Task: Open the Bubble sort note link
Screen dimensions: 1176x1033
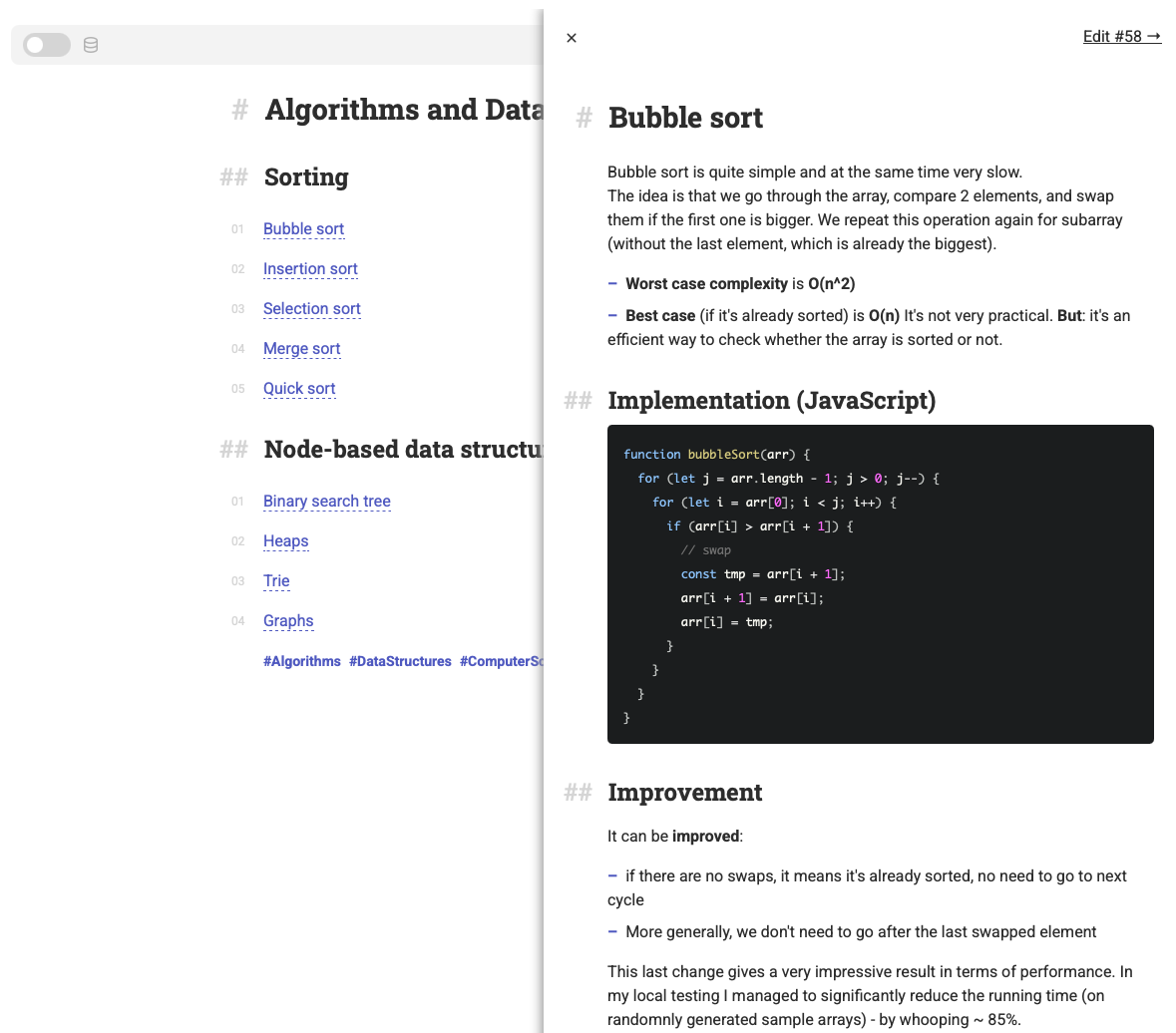Action: (303, 229)
